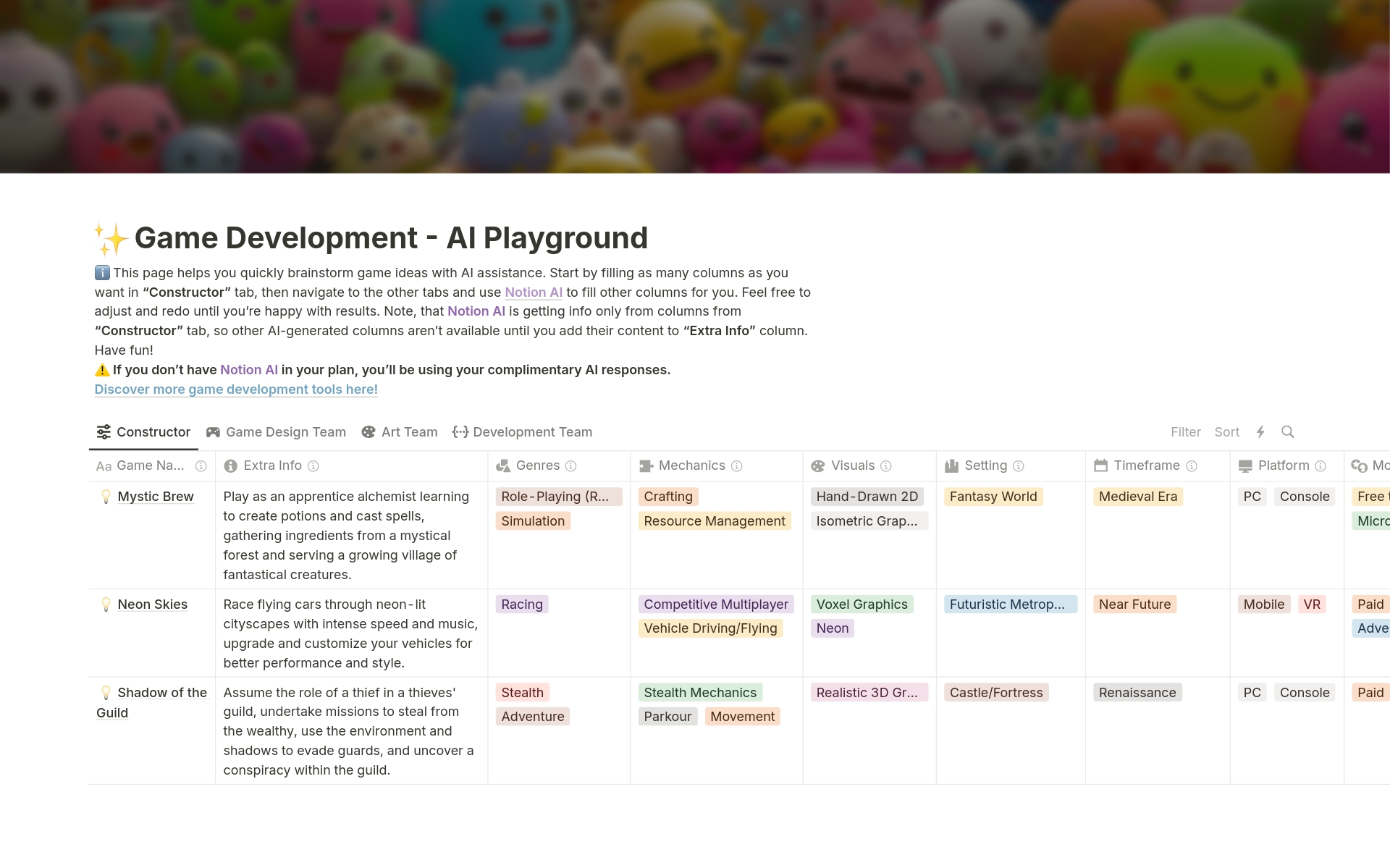Click the info icon beside the Extra Info column
This screenshot has width=1390, height=868.
tap(313, 466)
